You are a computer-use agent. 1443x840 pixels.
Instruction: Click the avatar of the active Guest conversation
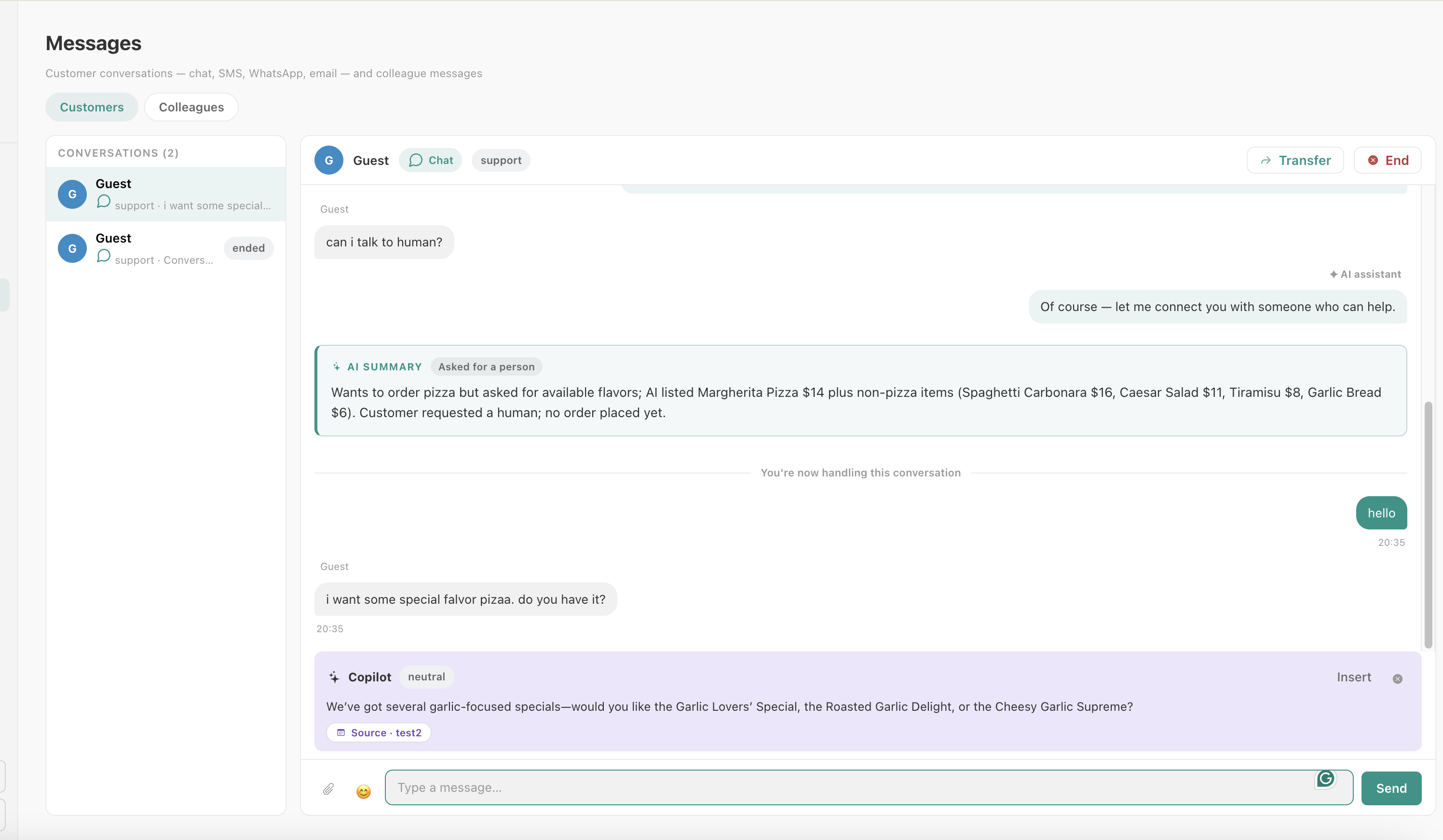[72, 194]
